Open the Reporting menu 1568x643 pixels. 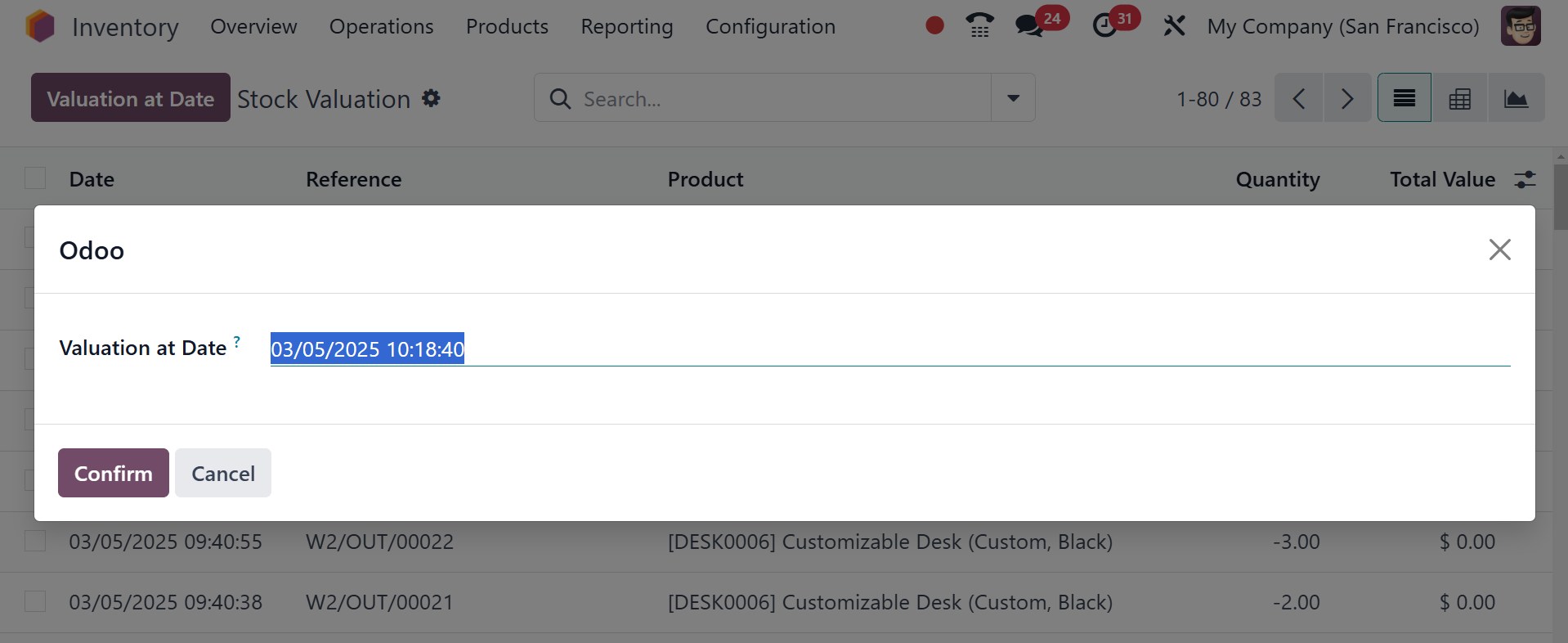tap(626, 26)
